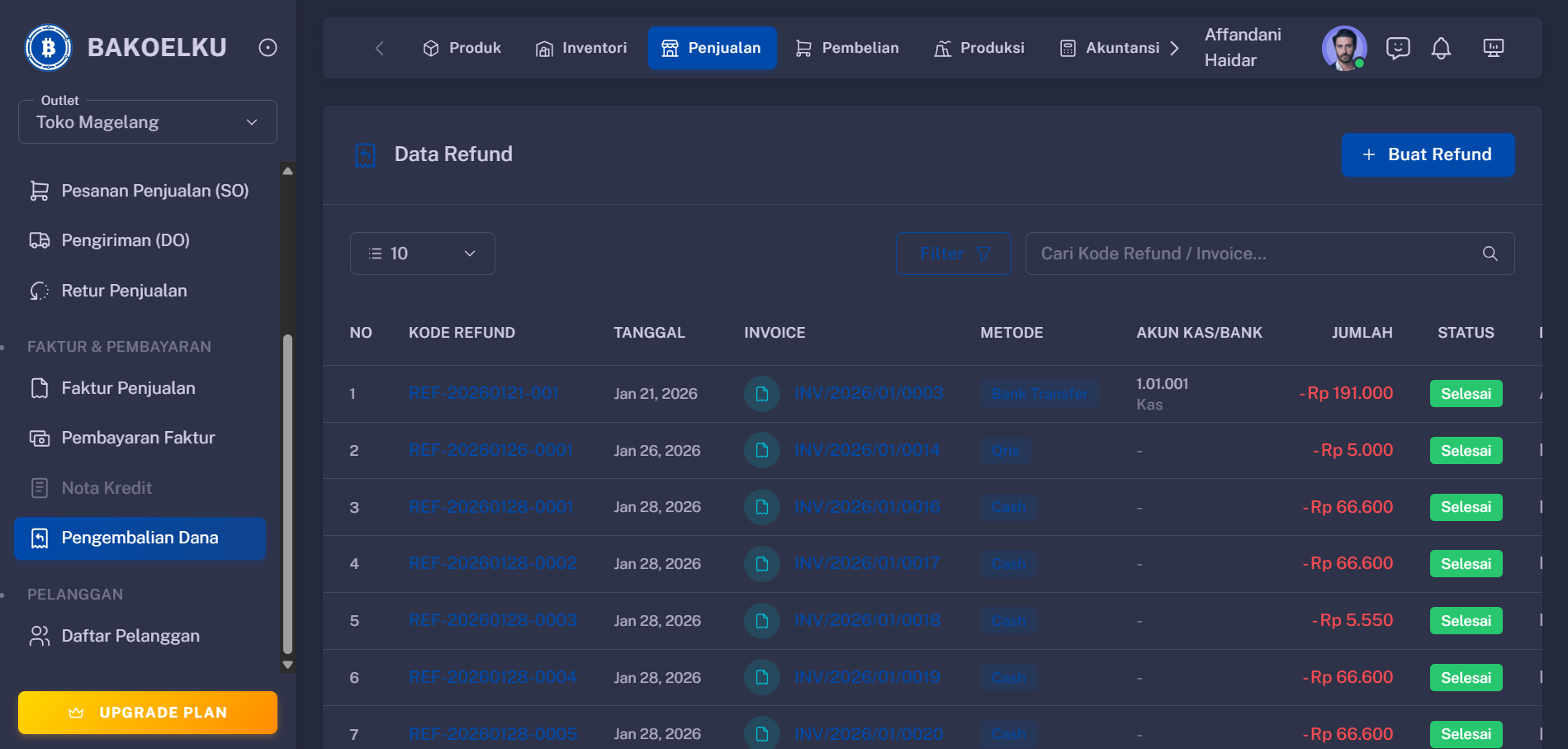Open the rows-per-page dropdown showing 10
This screenshot has height=749, width=1568.
coord(422,254)
